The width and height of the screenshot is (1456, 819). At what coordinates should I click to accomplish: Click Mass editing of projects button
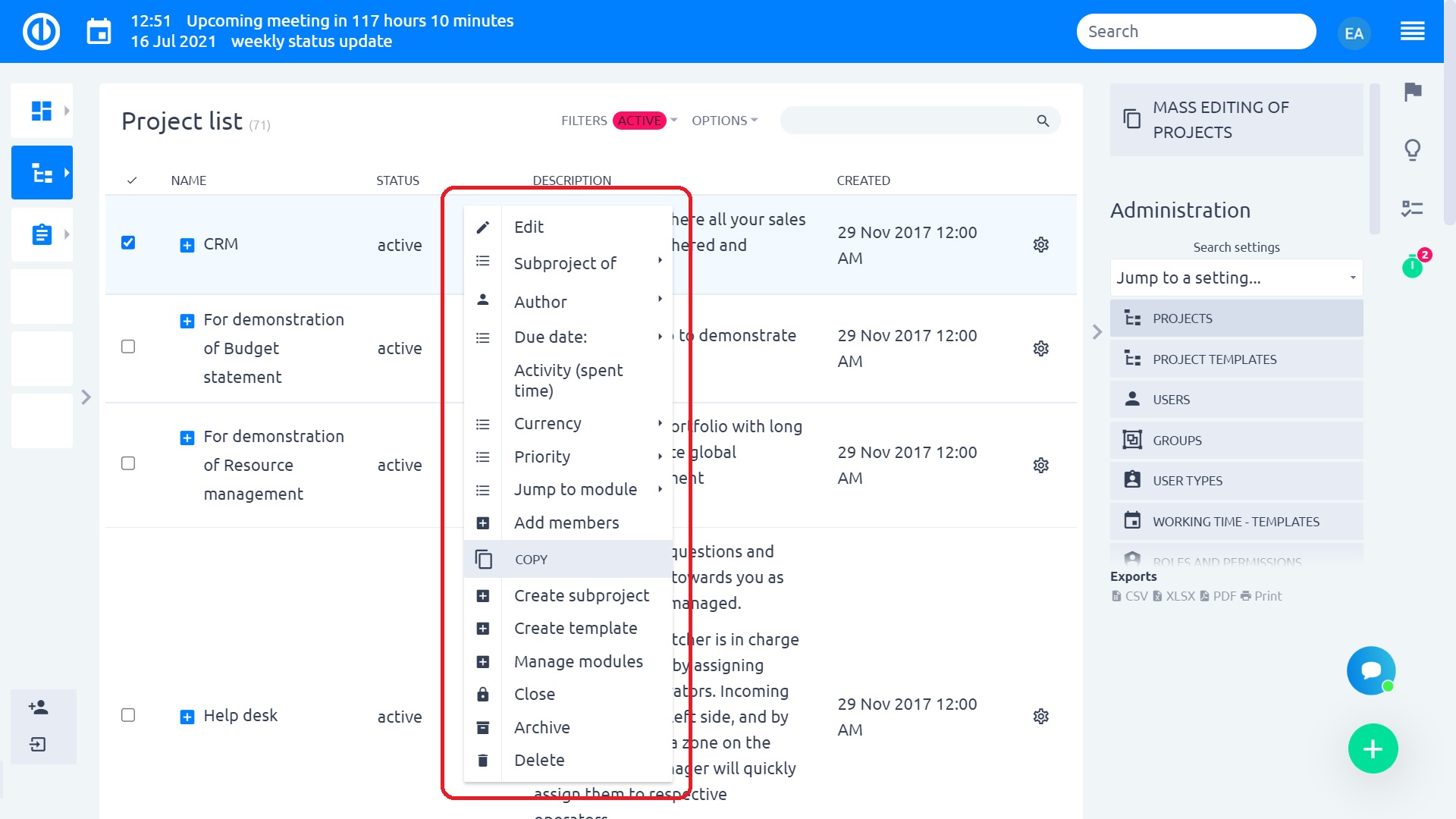[1236, 120]
